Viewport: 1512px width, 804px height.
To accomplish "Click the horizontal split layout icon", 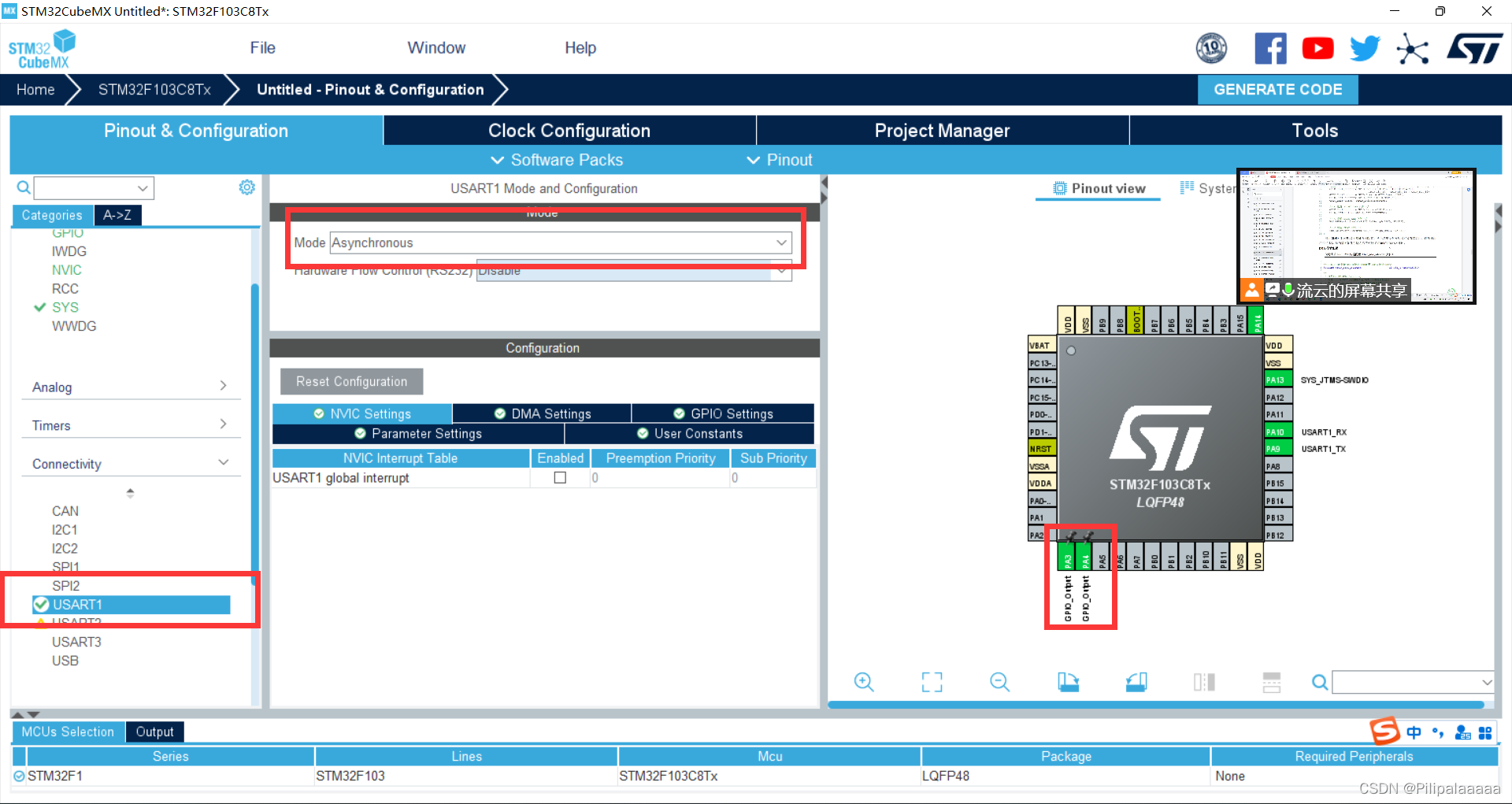I will (x=1272, y=682).
